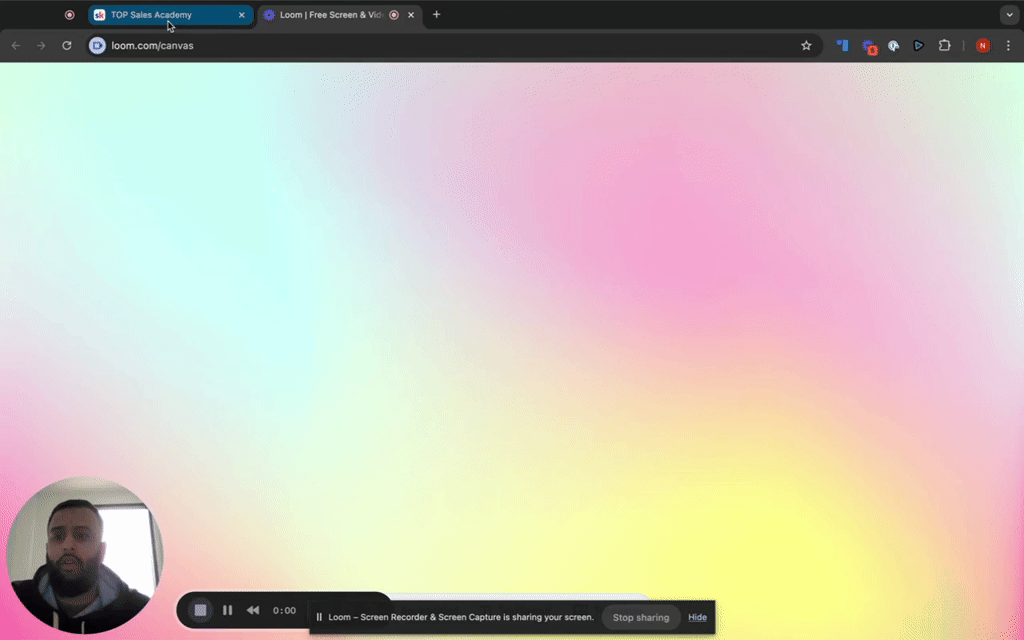Stop the Loom recording with the square button
The width and height of the screenshot is (1024, 640).
pyautogui.click(x=200, y=610)
